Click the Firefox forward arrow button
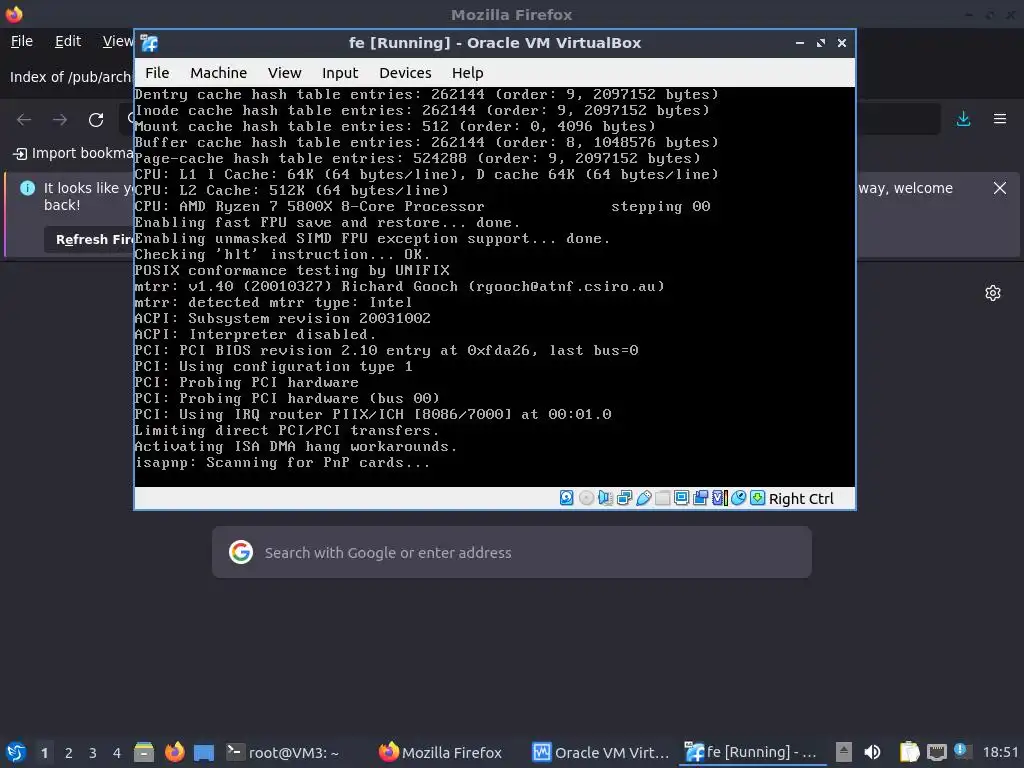Screen dimensions: 1024x768 (60, 120)
